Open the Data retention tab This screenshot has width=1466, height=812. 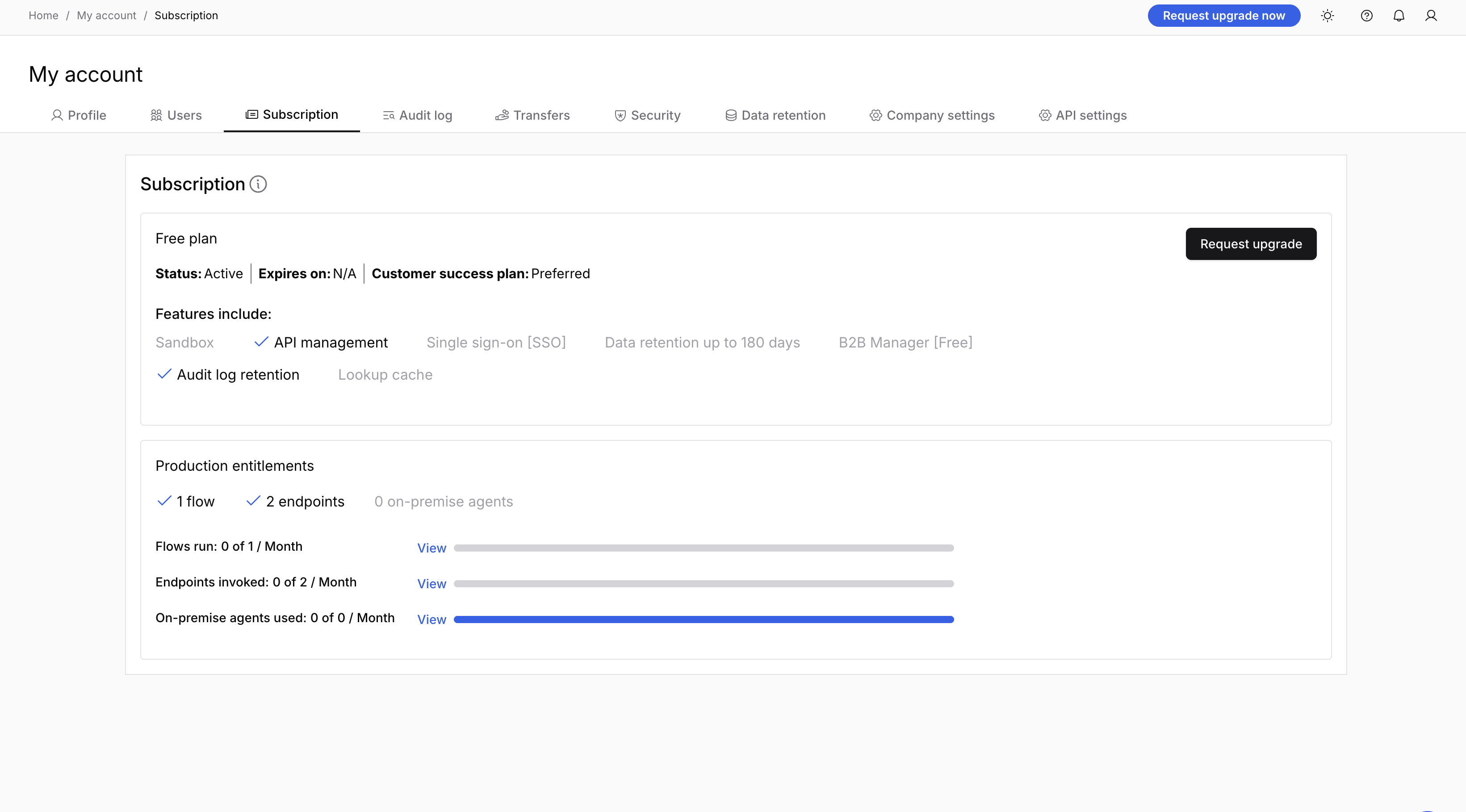coord(775,116)
